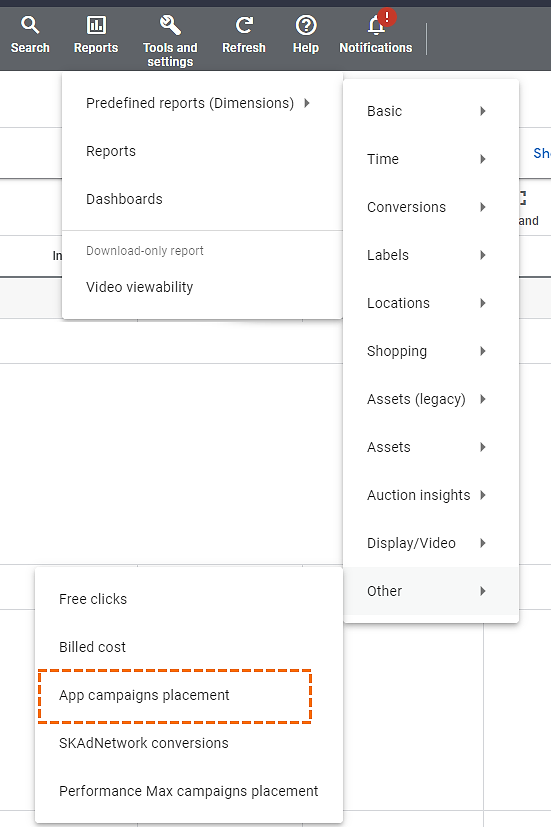Image resolution: width=551 pixels, height=827 pixels.
Task: Select SKAdNetwork conversions report
Action: [x=189, y=743]
